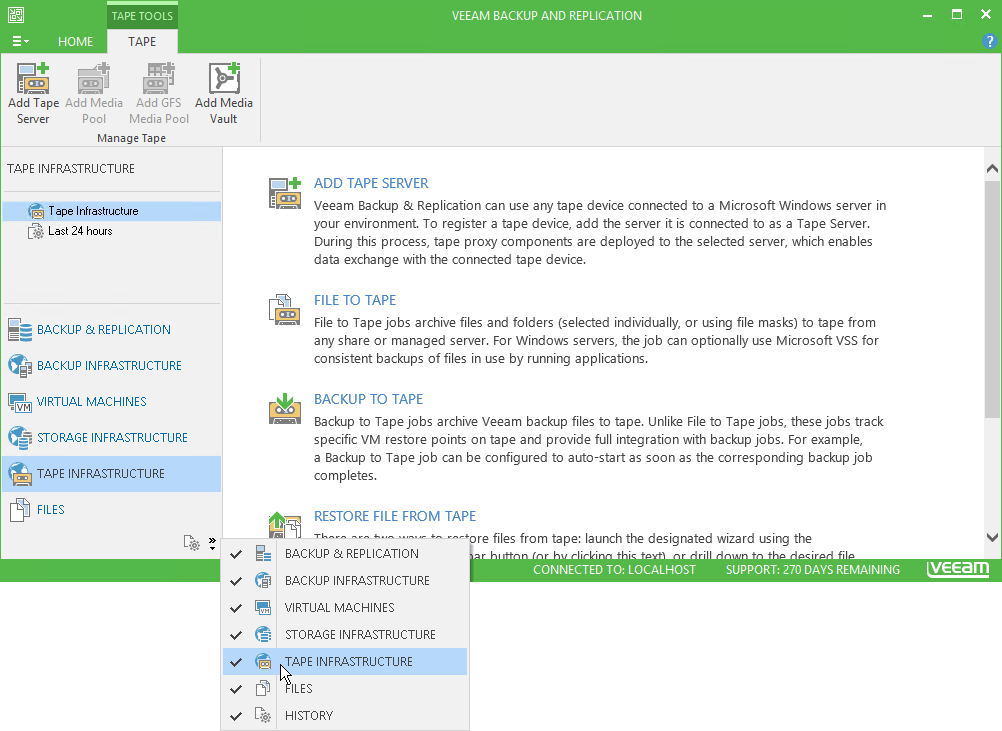
Task: Toggle FILES in popup menu
Action: point(345,688)
